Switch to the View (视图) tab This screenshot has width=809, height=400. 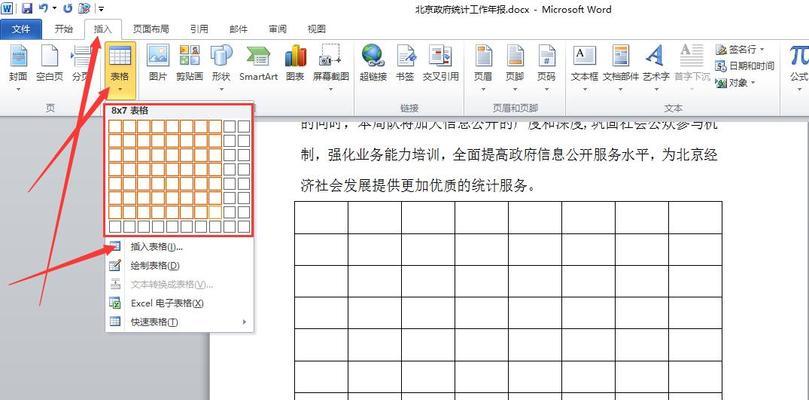(316, 29)
